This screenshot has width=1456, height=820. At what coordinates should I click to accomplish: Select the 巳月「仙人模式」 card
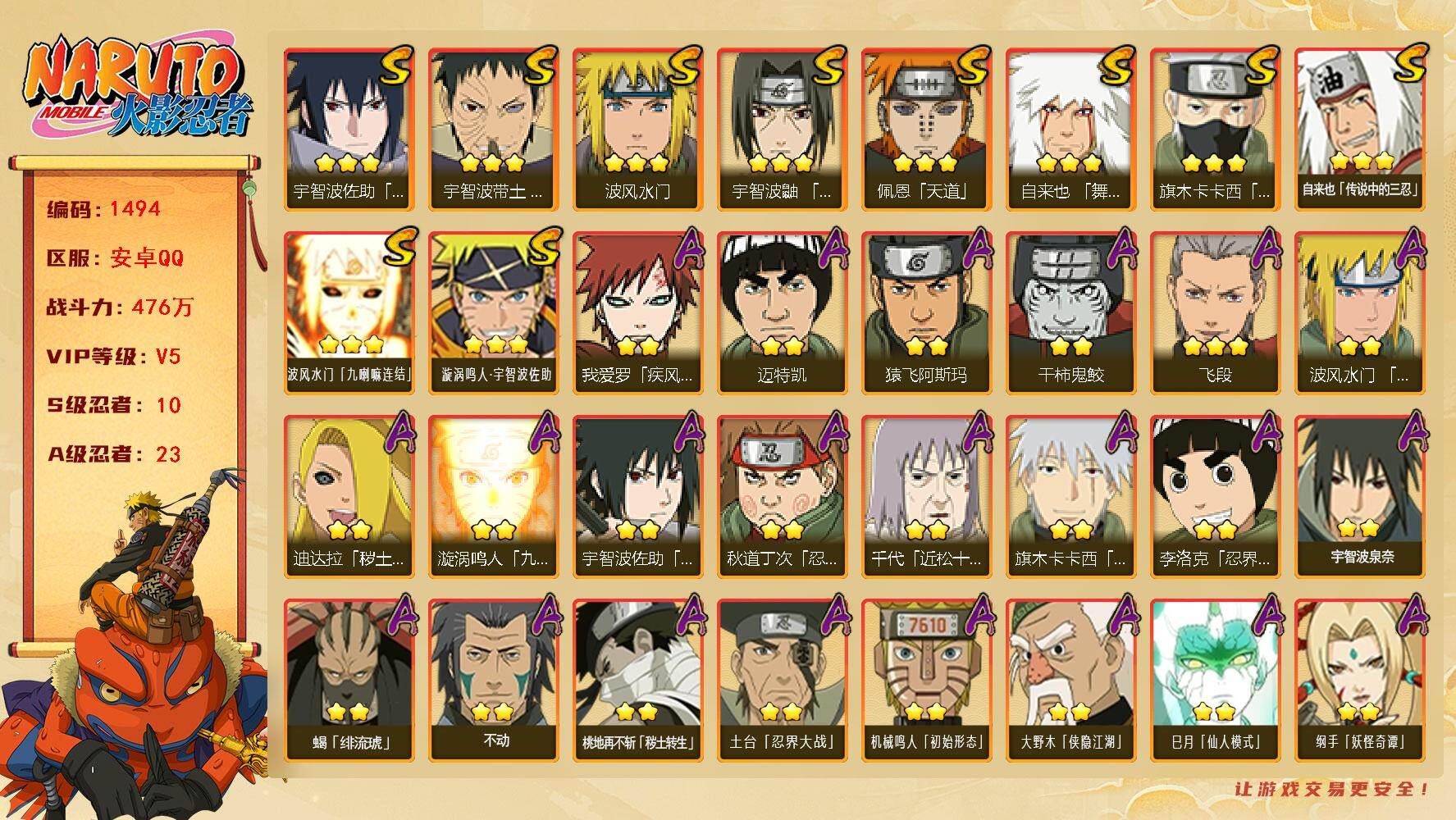click(x=1215, y=680)
